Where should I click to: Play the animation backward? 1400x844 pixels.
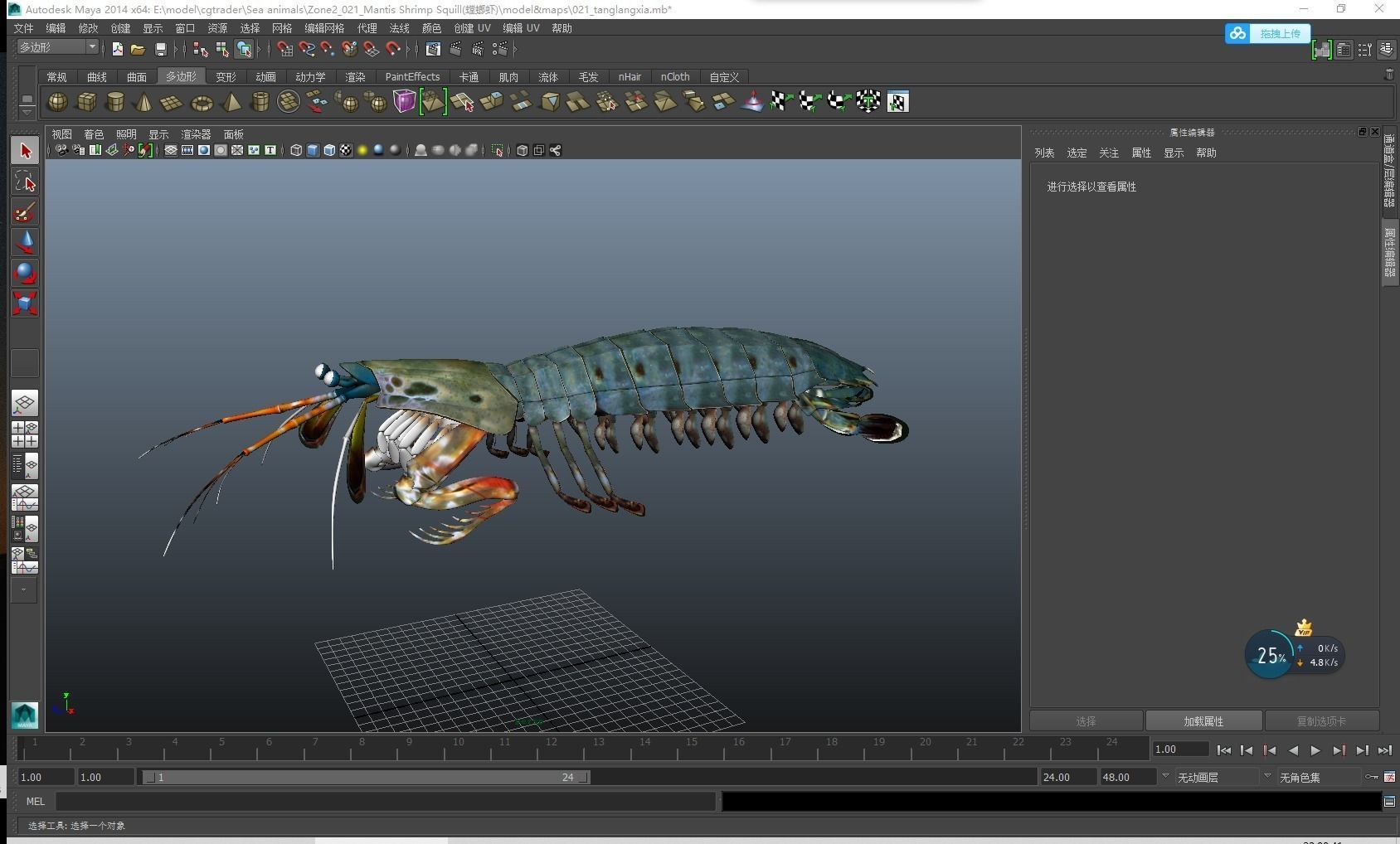point(1292,750)
